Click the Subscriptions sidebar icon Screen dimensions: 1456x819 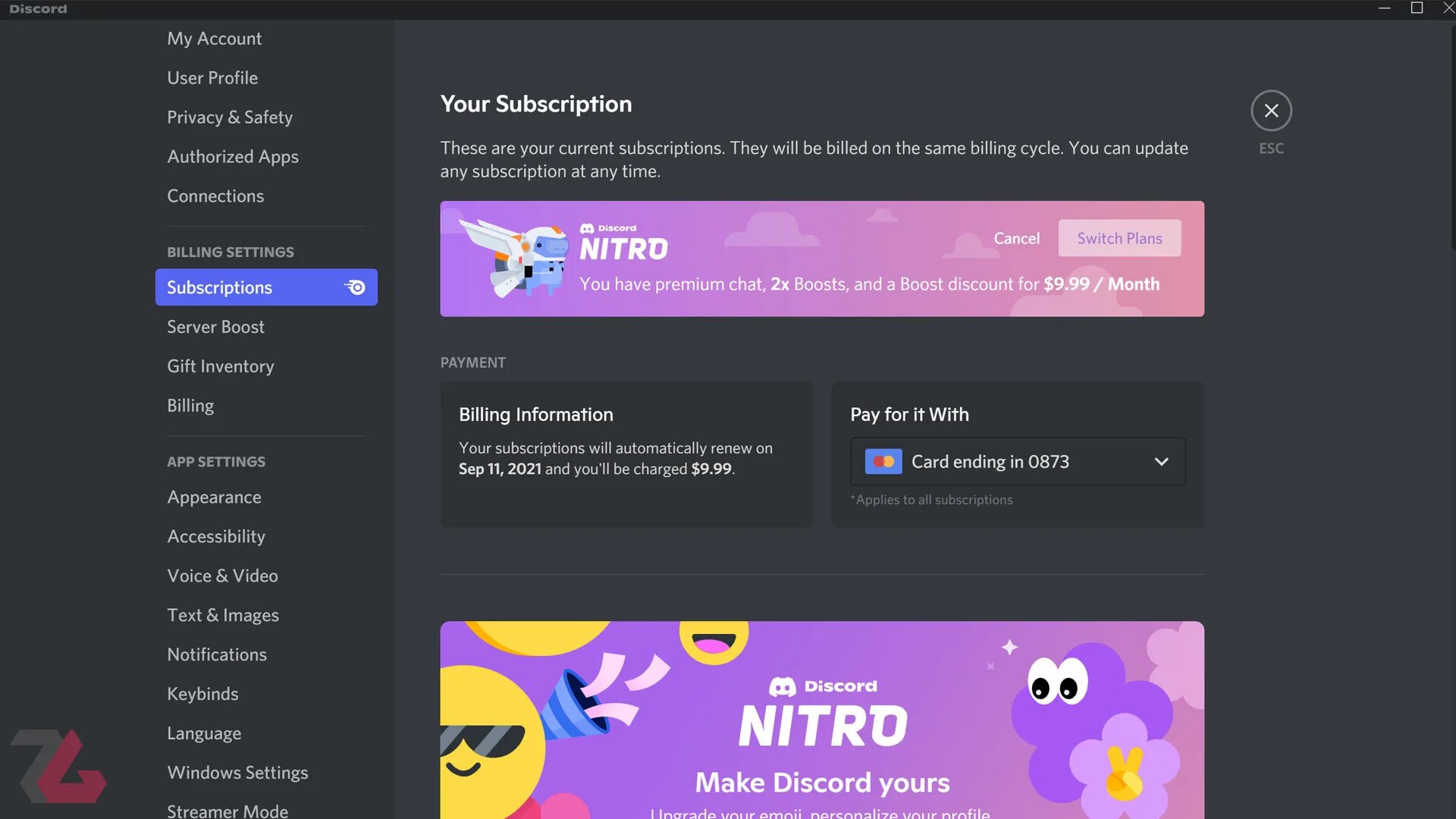354,287
